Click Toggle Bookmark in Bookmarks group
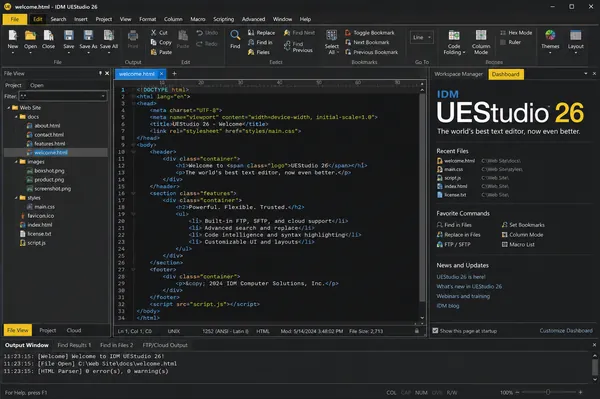The height and width of the screenshot is (399, 600). [x=370, y=33]
